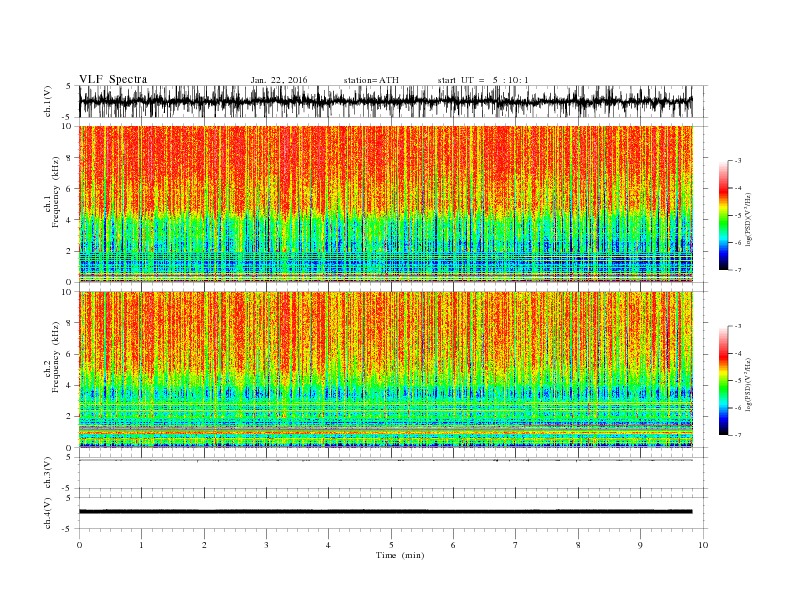Click the ch.1 spectrogram color bar
792x612 pixels.
pyautogui.click(x=723, y=216)
